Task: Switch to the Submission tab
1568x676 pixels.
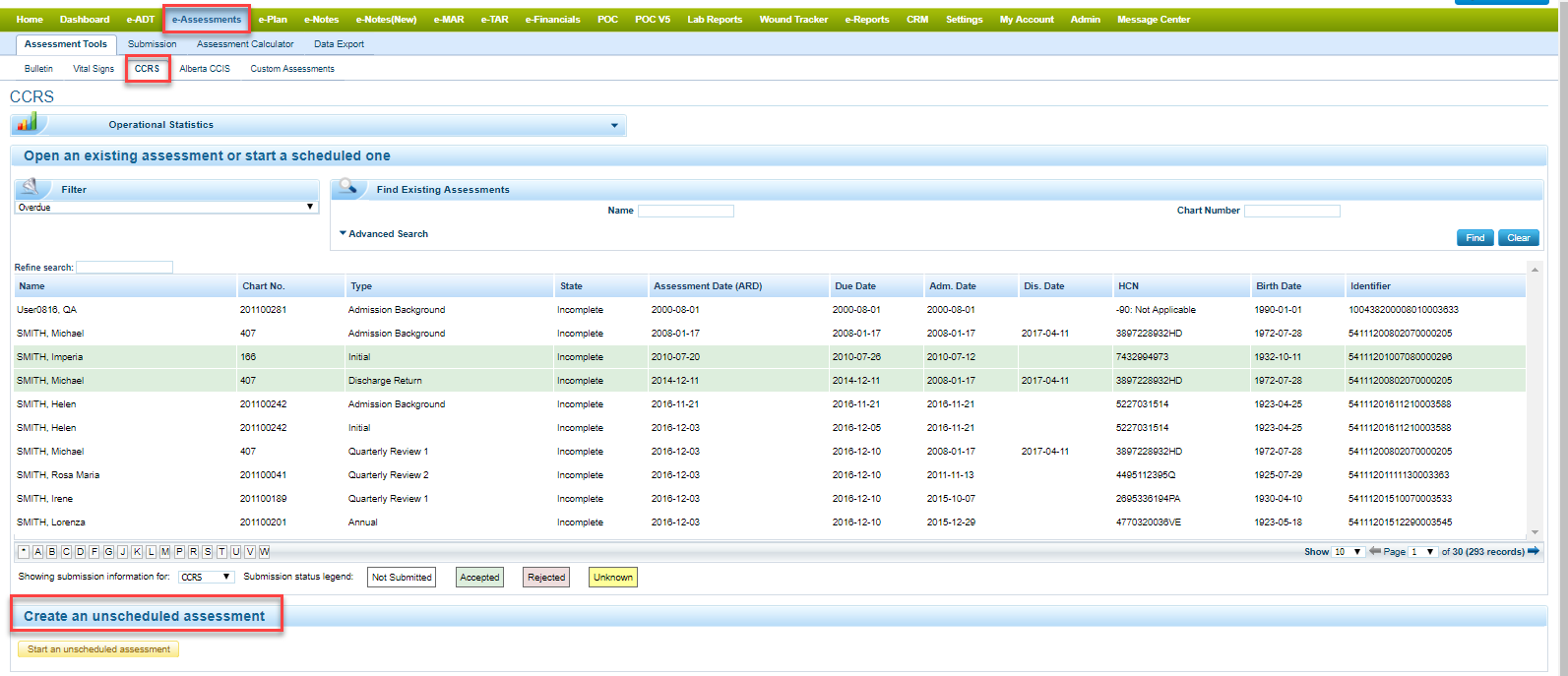Action: 152,44
